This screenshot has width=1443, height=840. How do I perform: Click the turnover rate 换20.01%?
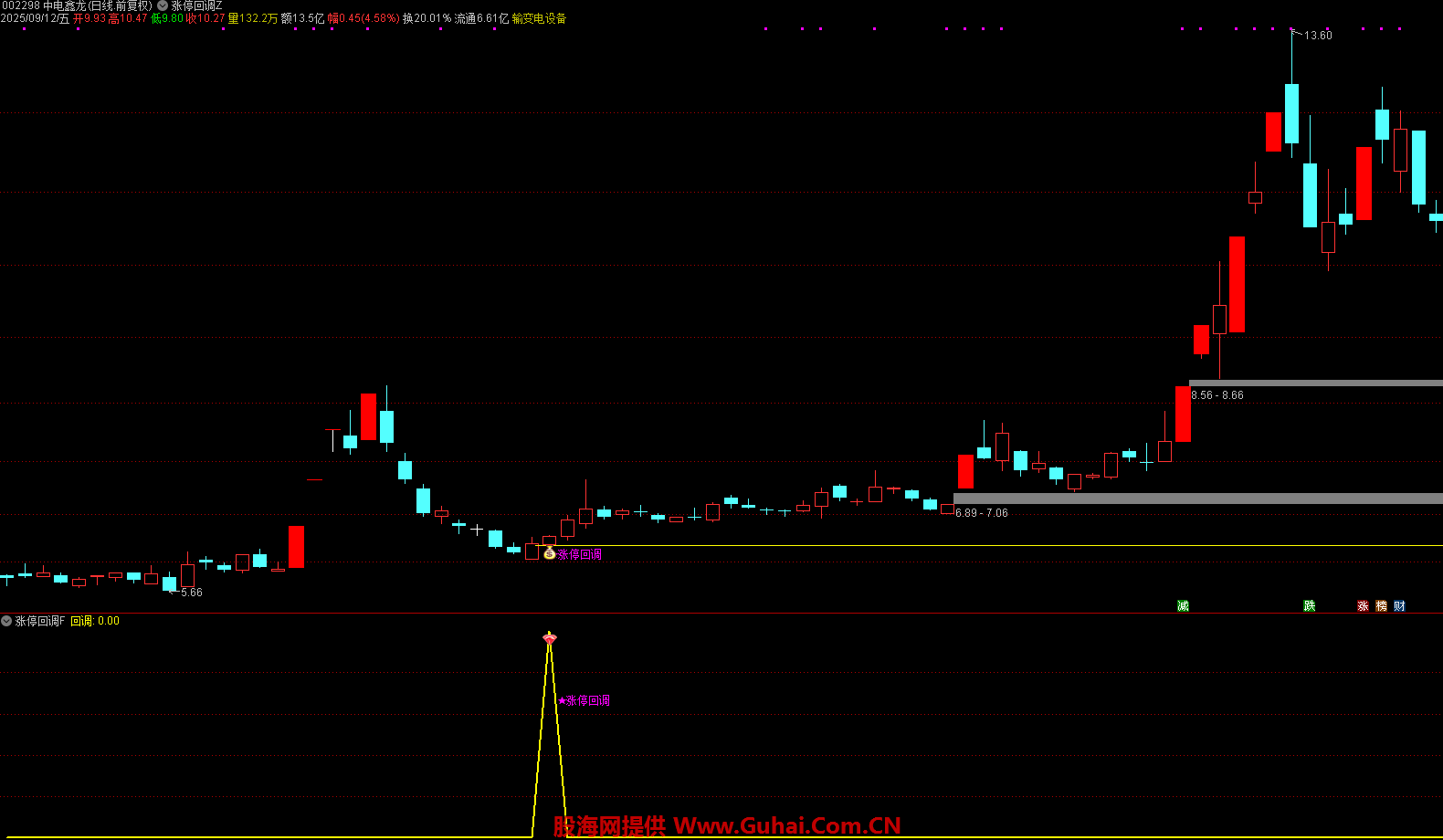427,18
